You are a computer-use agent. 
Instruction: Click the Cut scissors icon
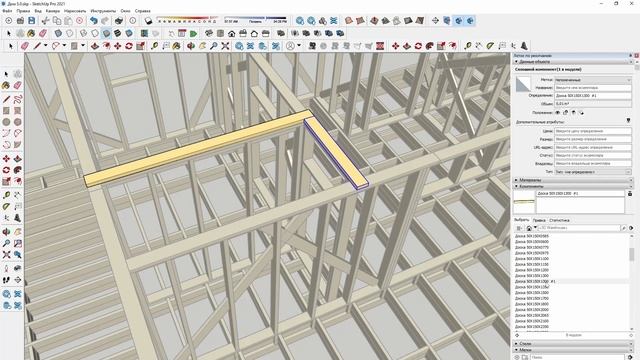point(45,20)
